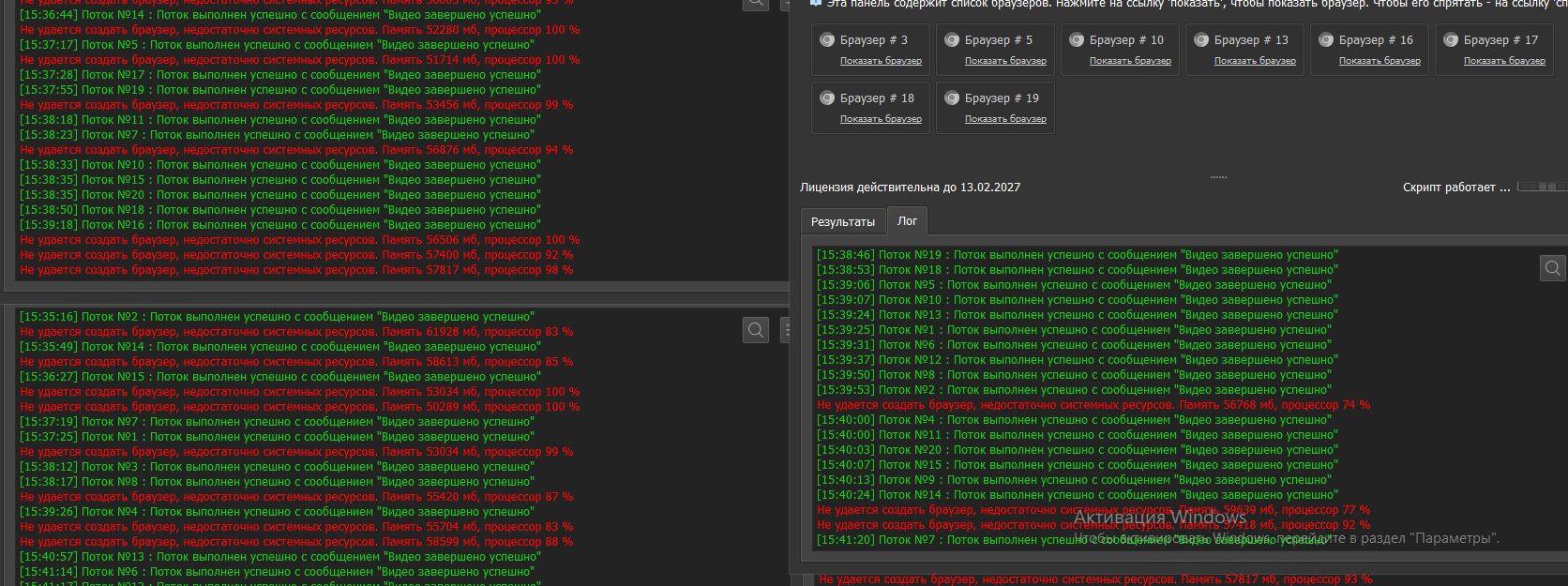1568x586 pixels.
Task: Click the dotted panel resize splitter handle
Action: pos(1218,177)
